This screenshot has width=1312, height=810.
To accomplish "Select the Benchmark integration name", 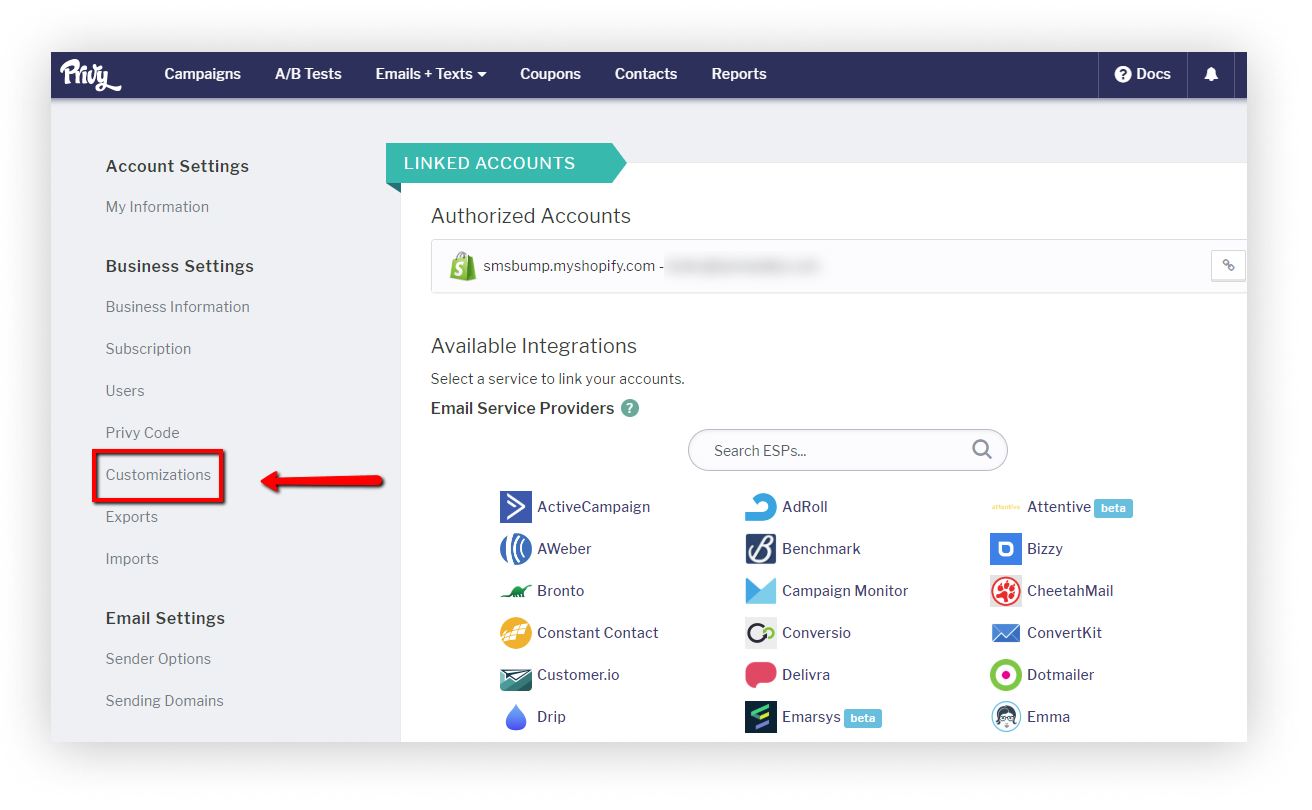I will (821, 549).
